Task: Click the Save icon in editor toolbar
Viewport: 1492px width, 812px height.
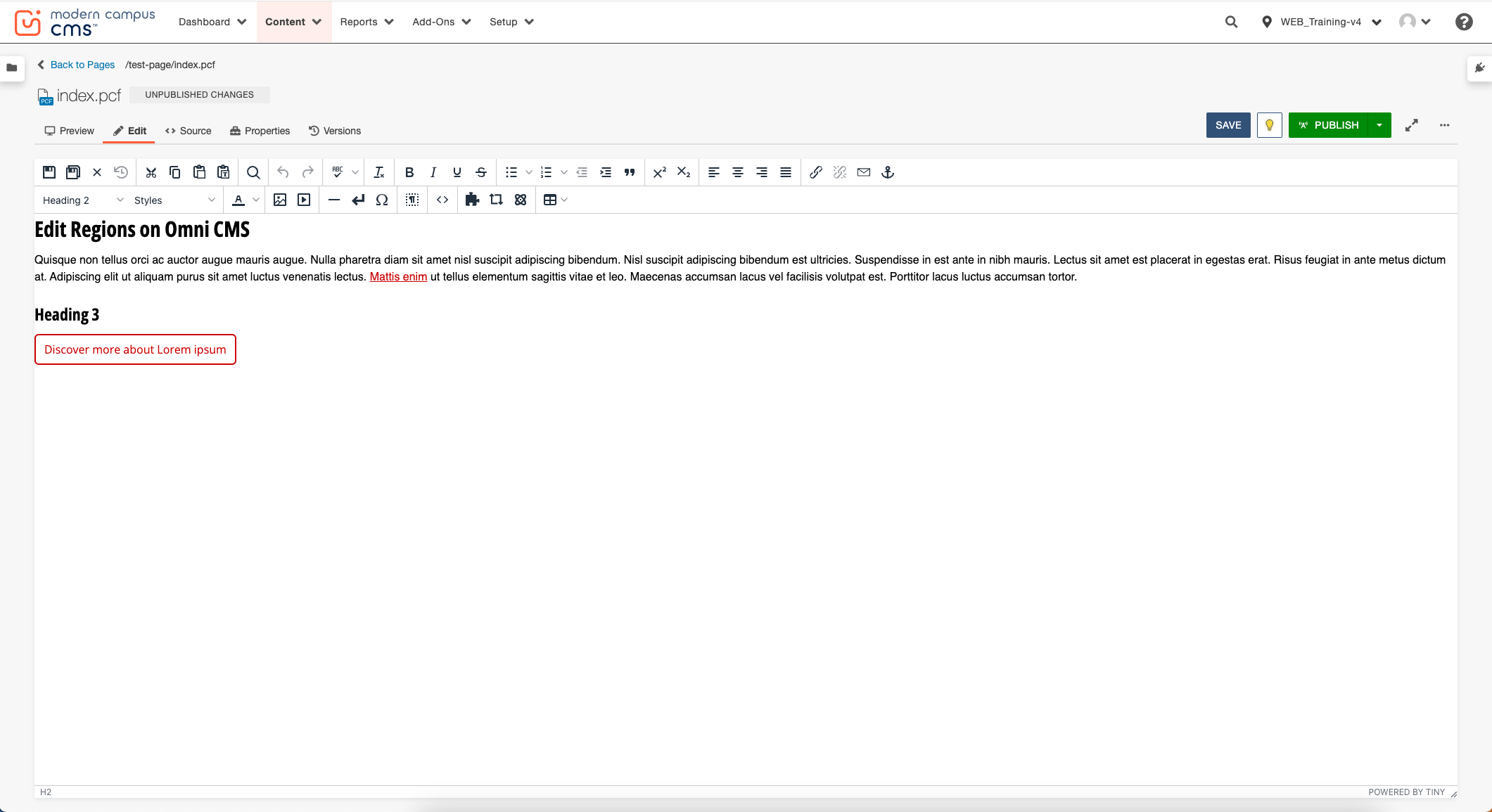Action: [49, 172]
